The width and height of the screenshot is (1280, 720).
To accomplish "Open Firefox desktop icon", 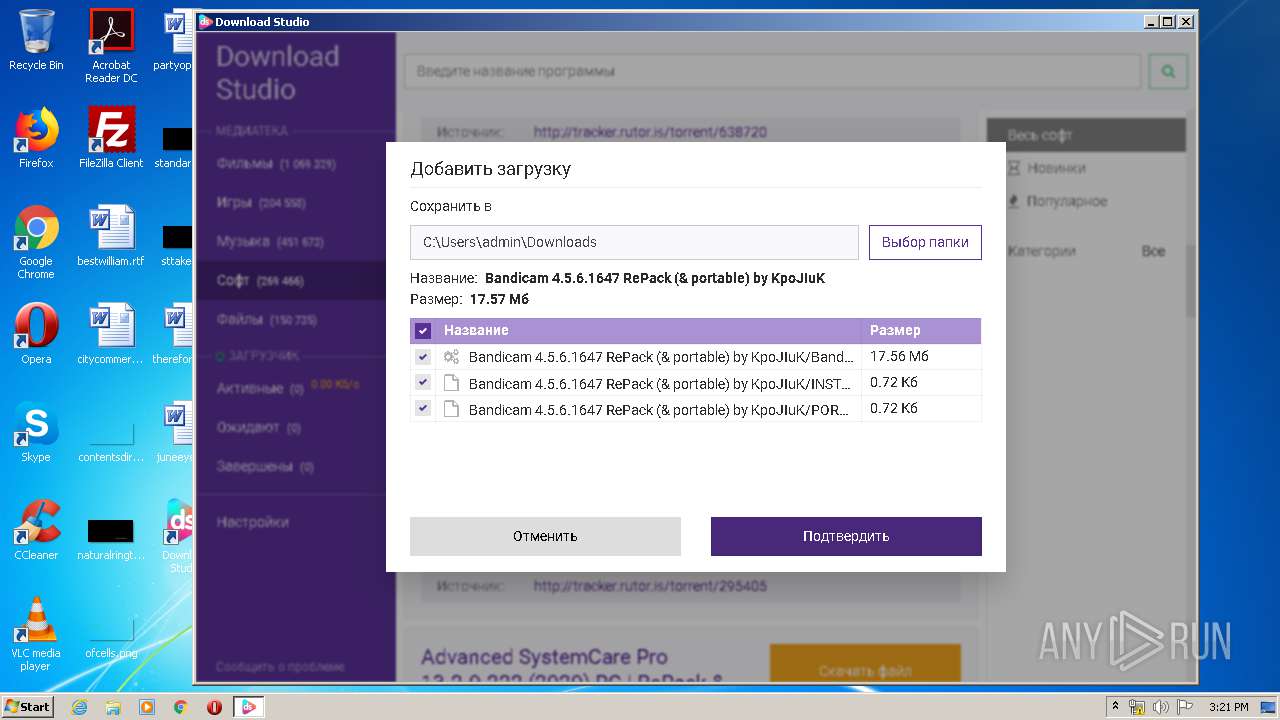I will [36, 138].
